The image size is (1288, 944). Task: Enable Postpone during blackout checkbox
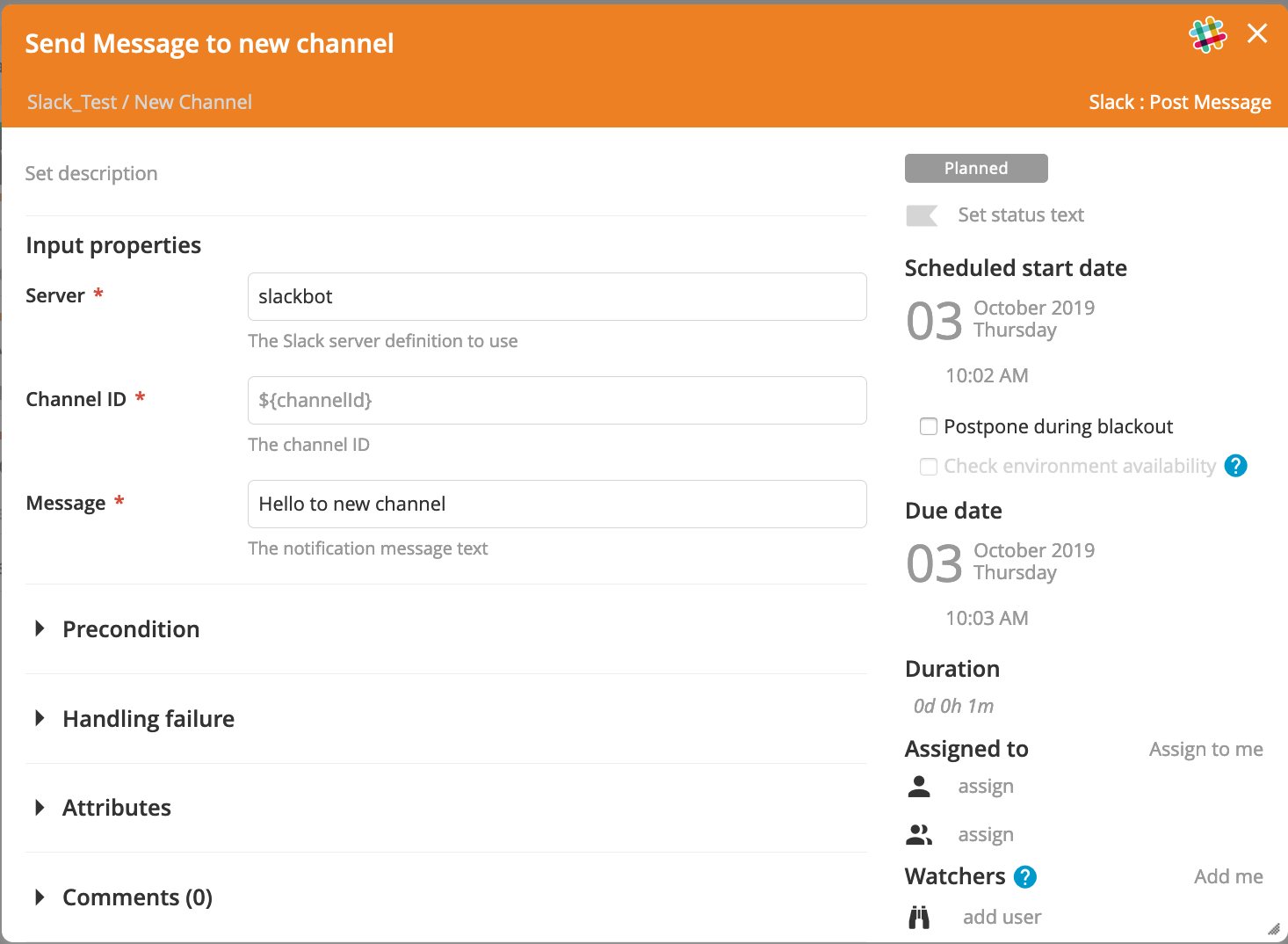(929, 426)
